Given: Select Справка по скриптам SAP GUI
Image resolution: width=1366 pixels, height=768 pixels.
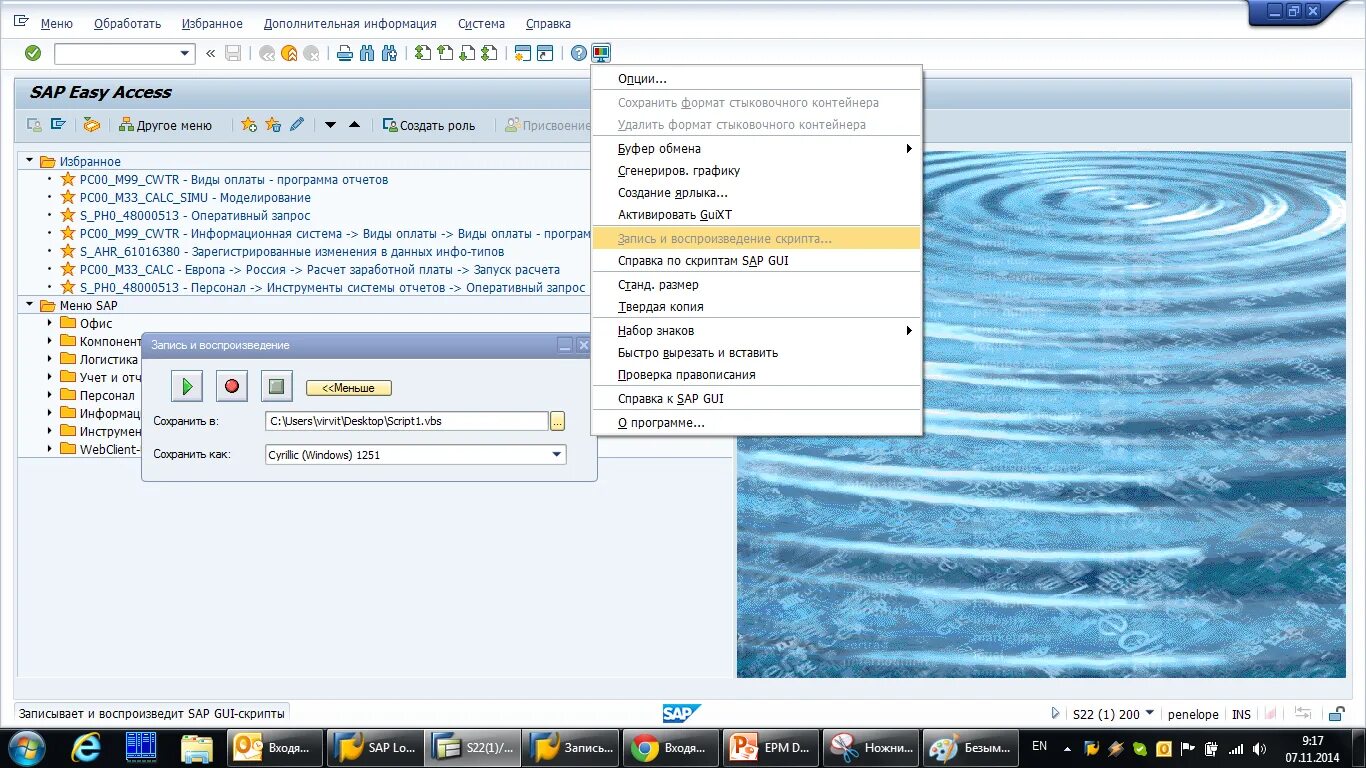Looking at the screenshot, I should pyautogui.click(x=756, y=261).
